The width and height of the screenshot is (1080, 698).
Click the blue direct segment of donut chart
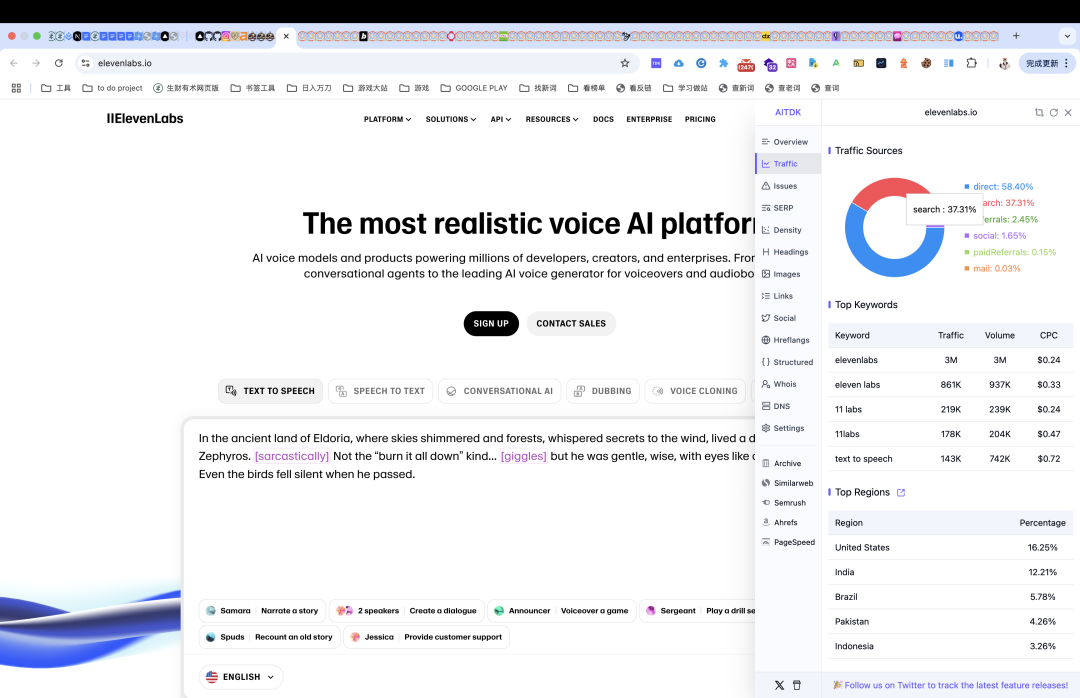coord(890,267)
